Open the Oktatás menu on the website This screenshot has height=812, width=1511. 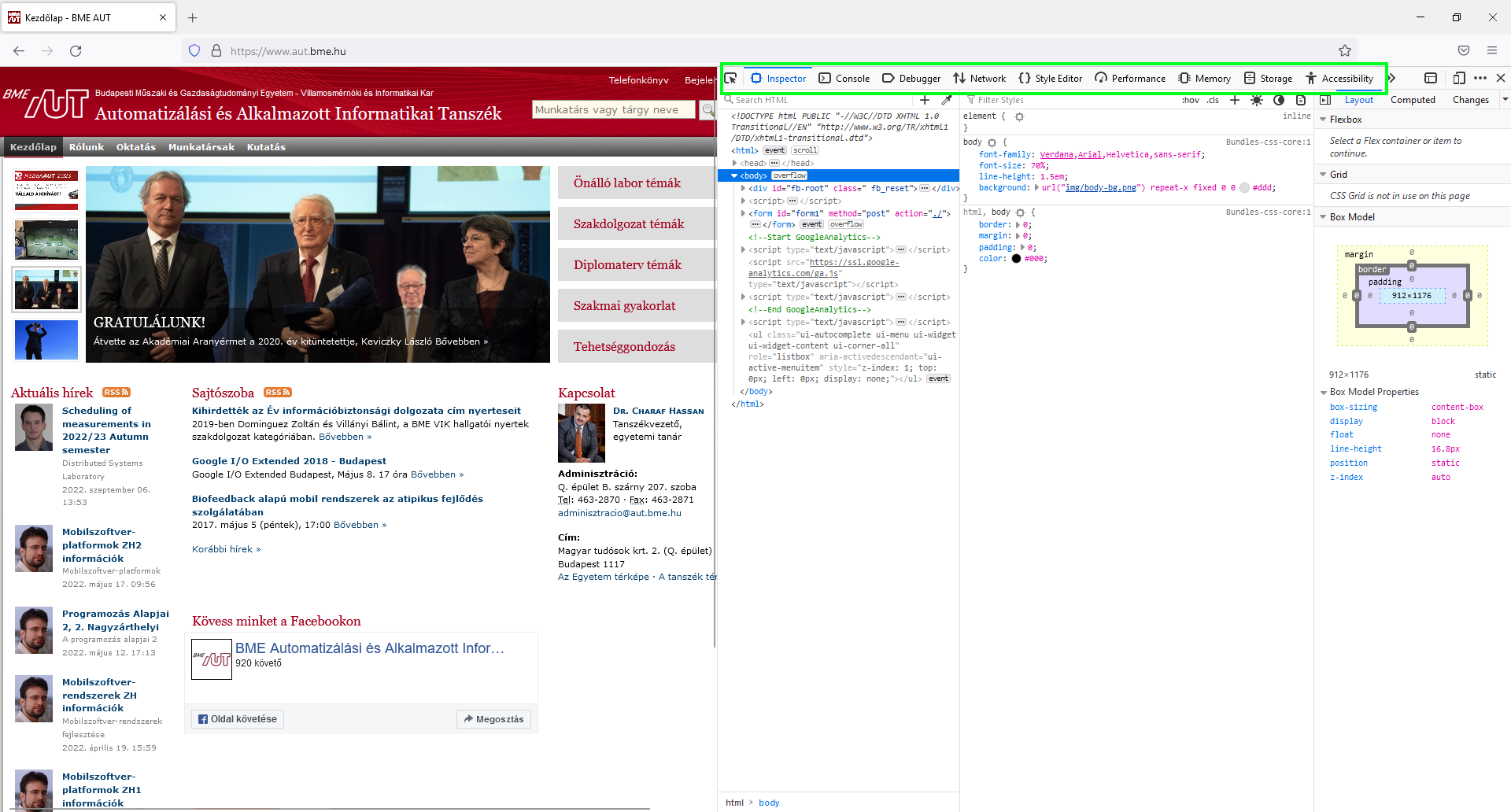tap(136, 147)
